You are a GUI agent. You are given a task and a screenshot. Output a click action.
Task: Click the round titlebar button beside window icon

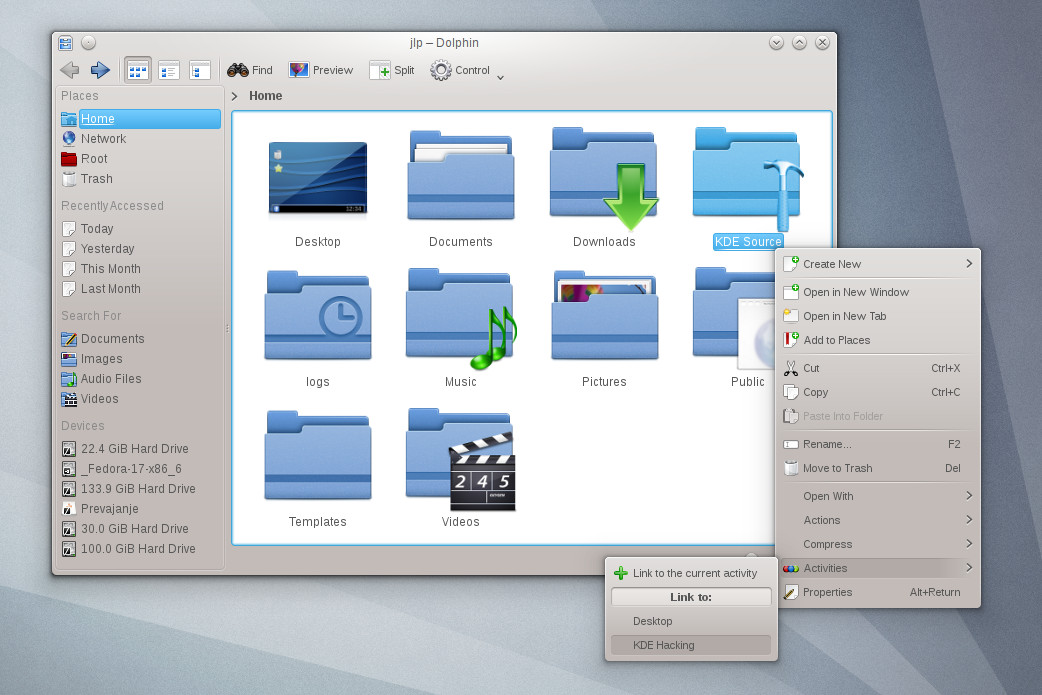[88, 43]
